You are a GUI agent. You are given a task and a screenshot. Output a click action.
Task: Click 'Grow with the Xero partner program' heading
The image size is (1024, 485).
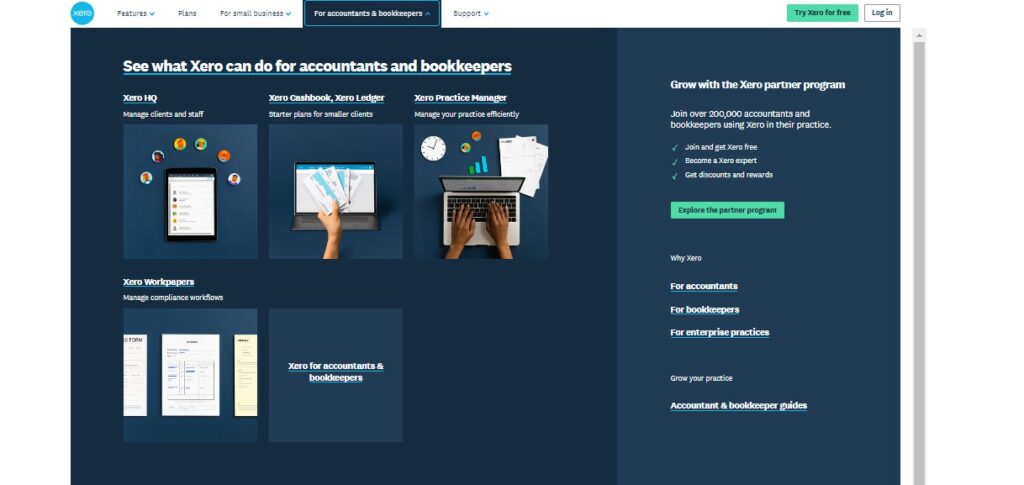758,84
